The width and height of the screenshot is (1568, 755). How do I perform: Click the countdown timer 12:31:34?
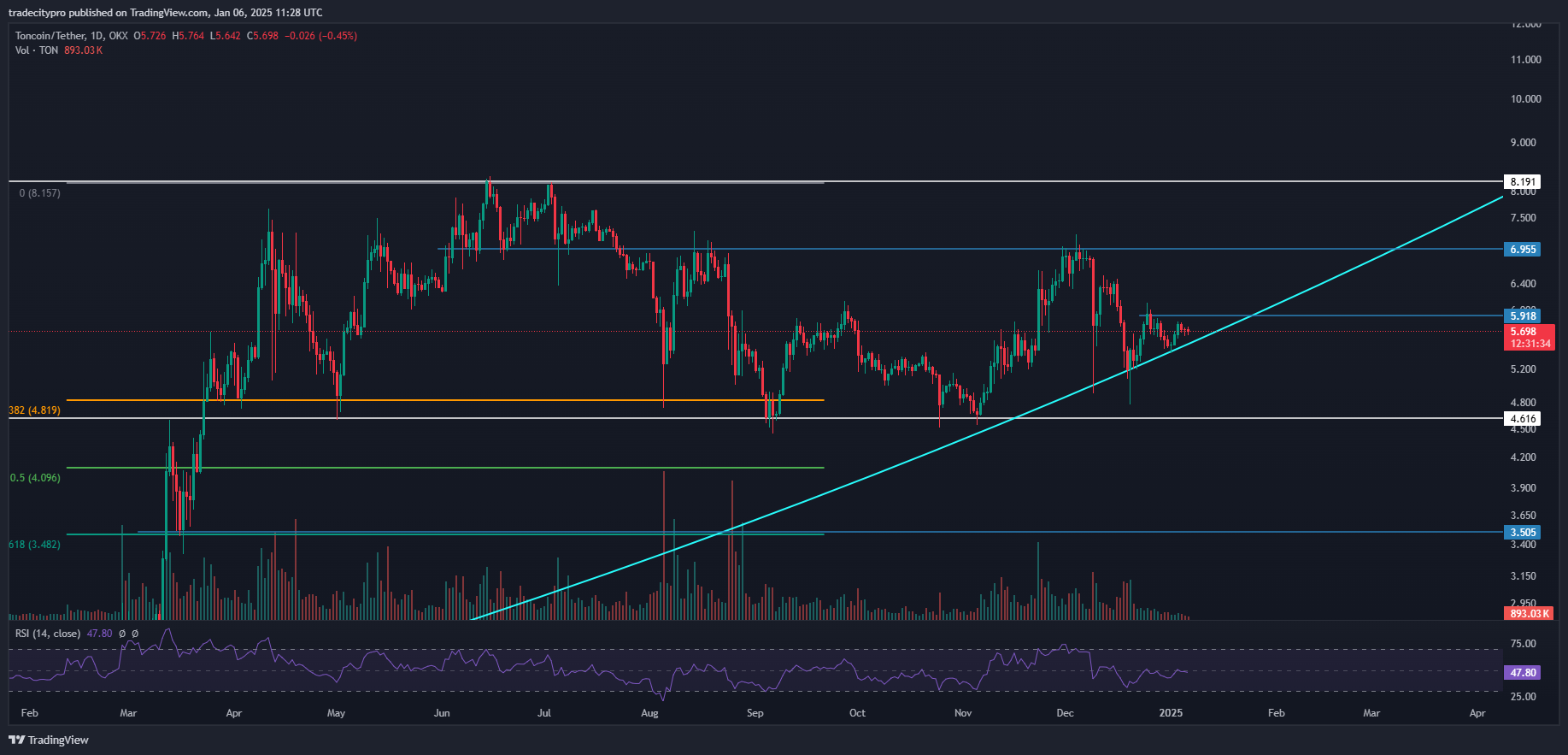1530,344
